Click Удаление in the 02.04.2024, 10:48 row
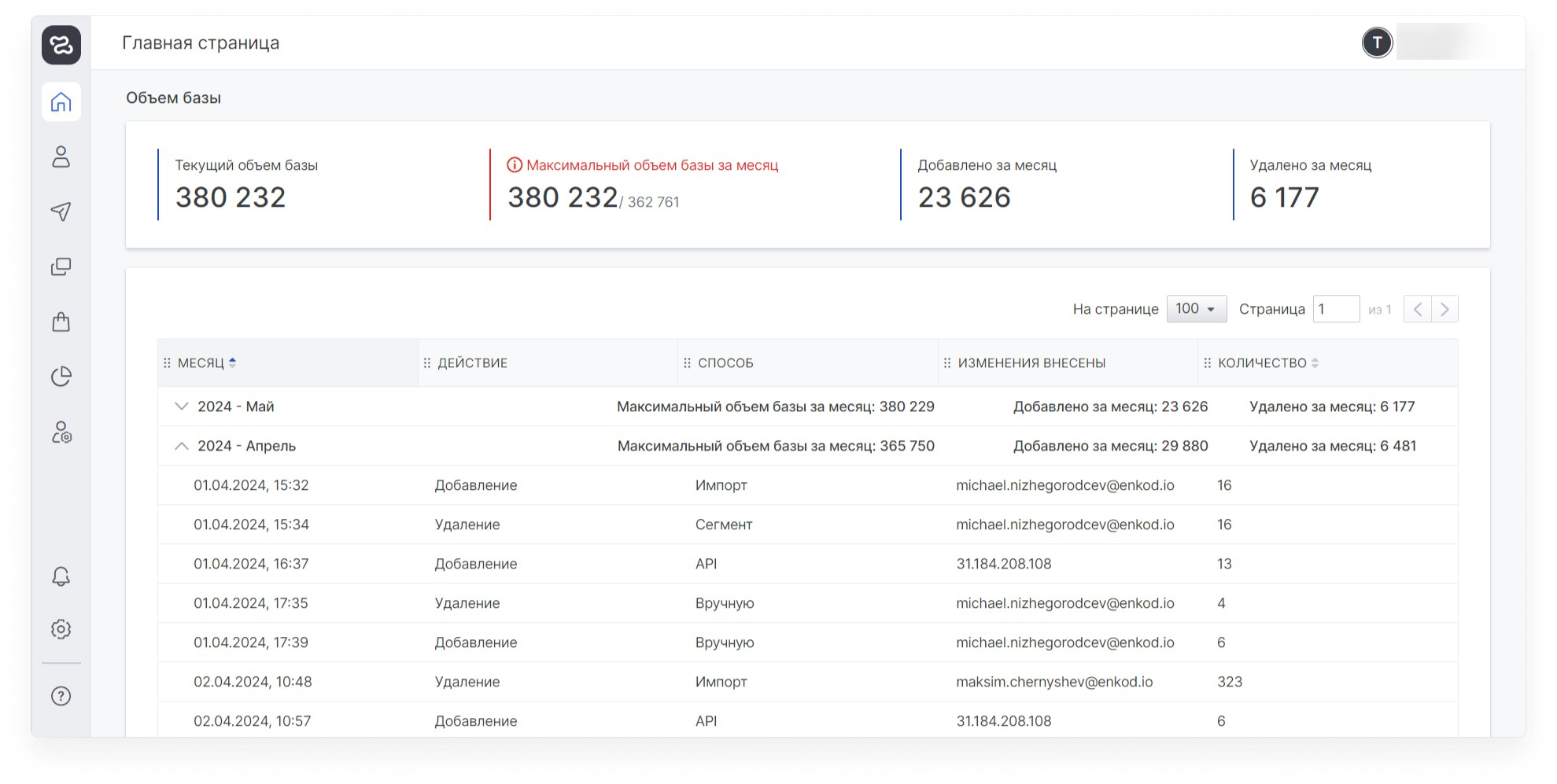 tap(467, 682)
